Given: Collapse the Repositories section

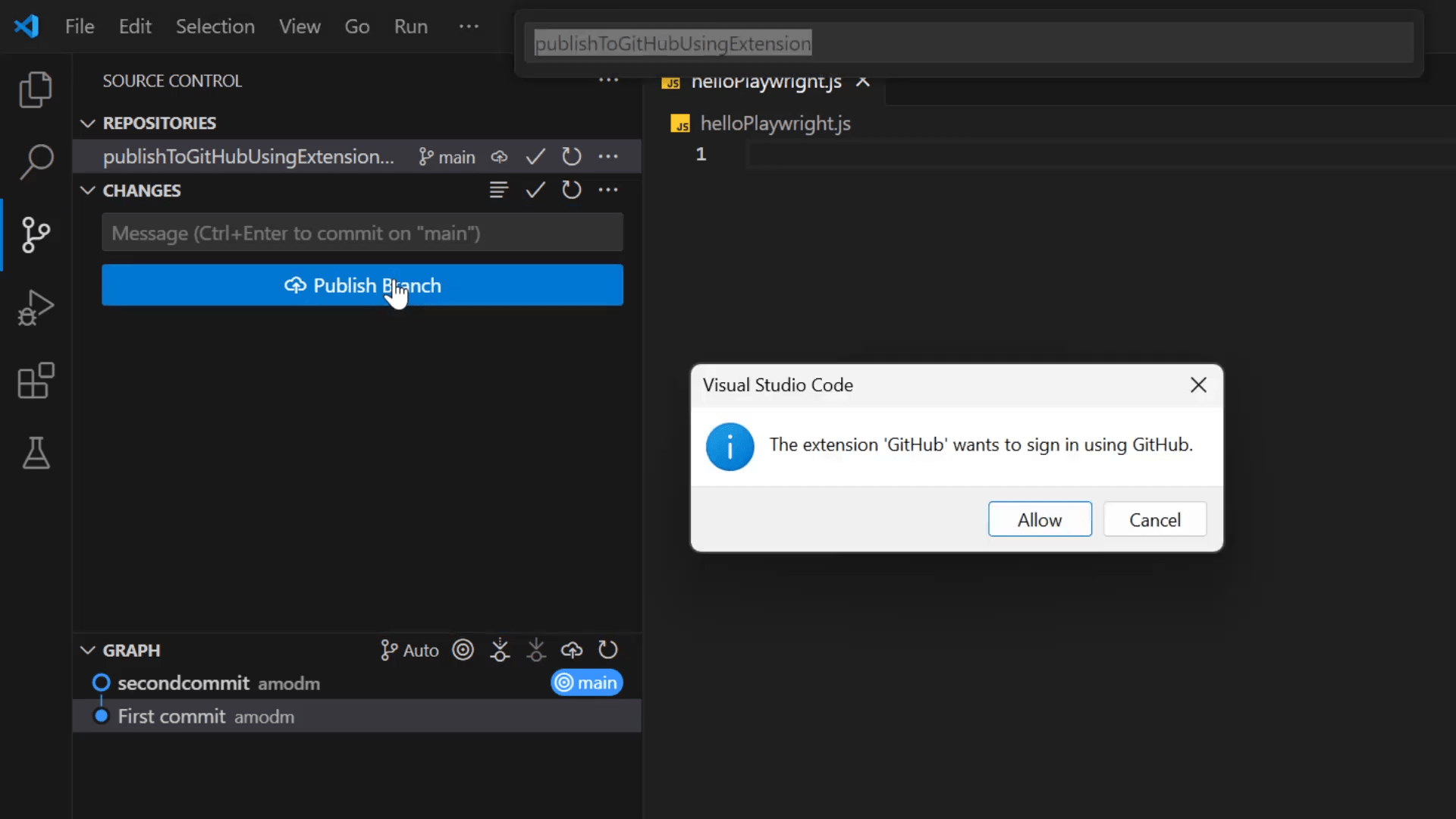Looking at the screenshot, I should point(88,123).
